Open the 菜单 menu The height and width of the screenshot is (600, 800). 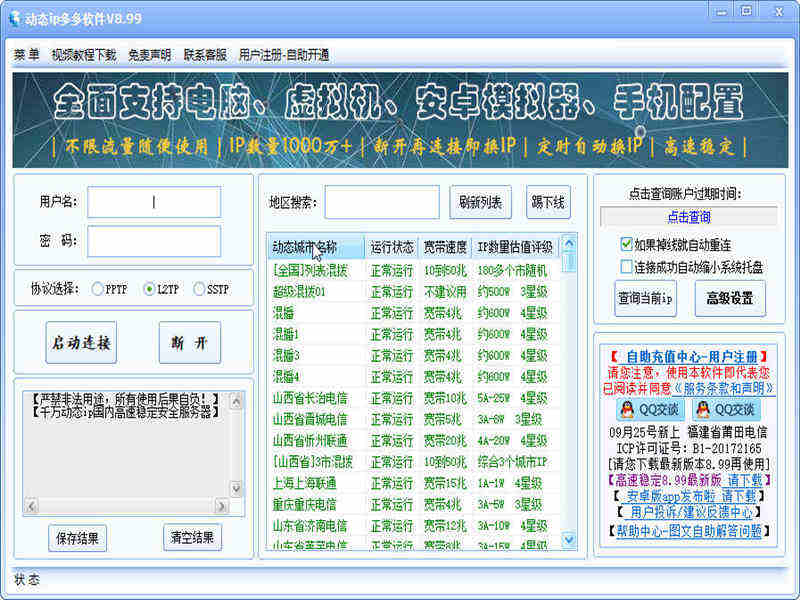coord(27,55)
